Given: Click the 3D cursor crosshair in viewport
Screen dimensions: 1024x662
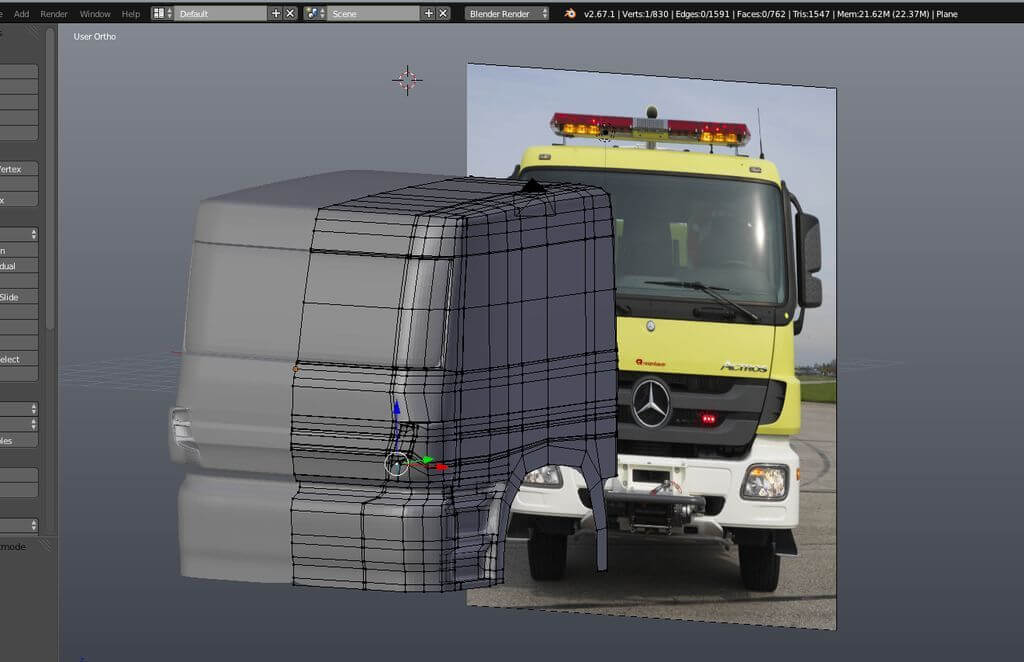Looking at the screenshot, I should pos(407,81).
